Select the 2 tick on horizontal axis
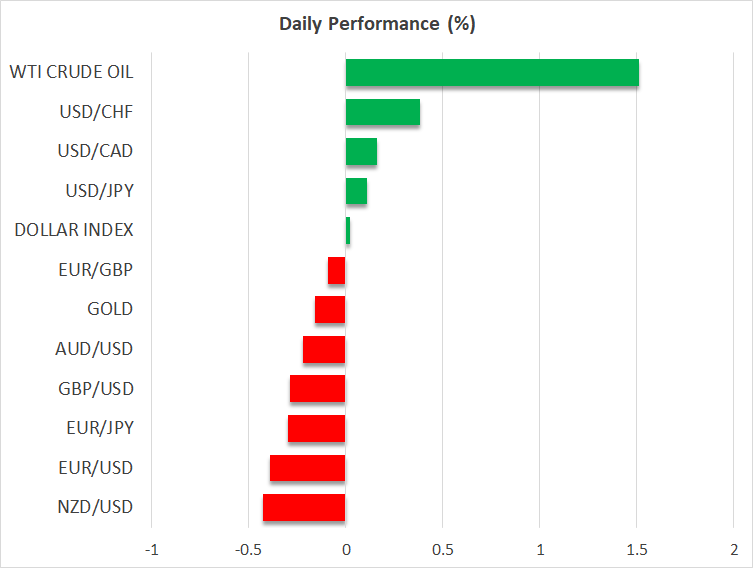Image resolution: width=753 pixels, height=568 pixels. click(734, 549)
